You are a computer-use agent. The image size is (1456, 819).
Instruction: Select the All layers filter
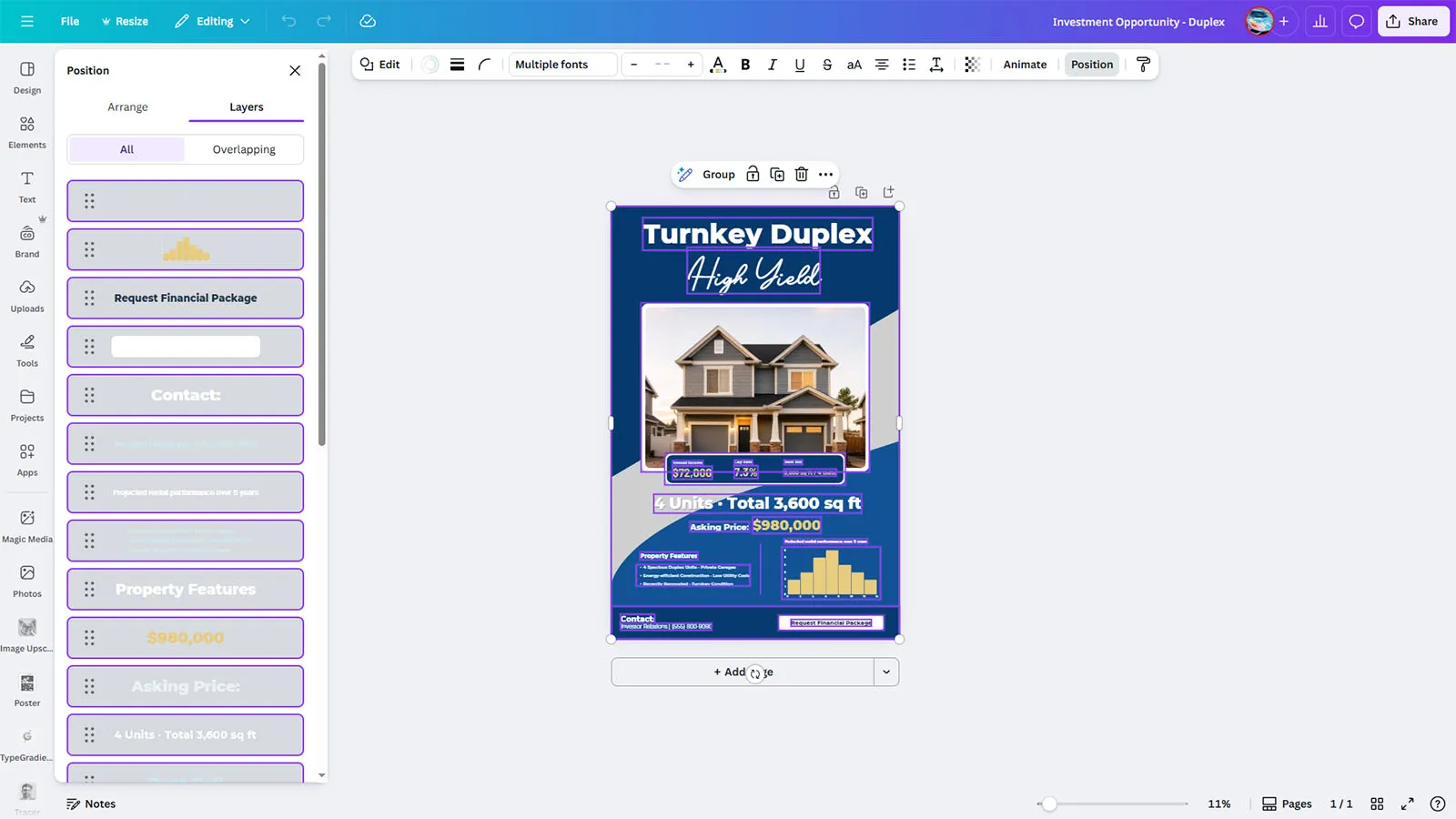(126, 149)
